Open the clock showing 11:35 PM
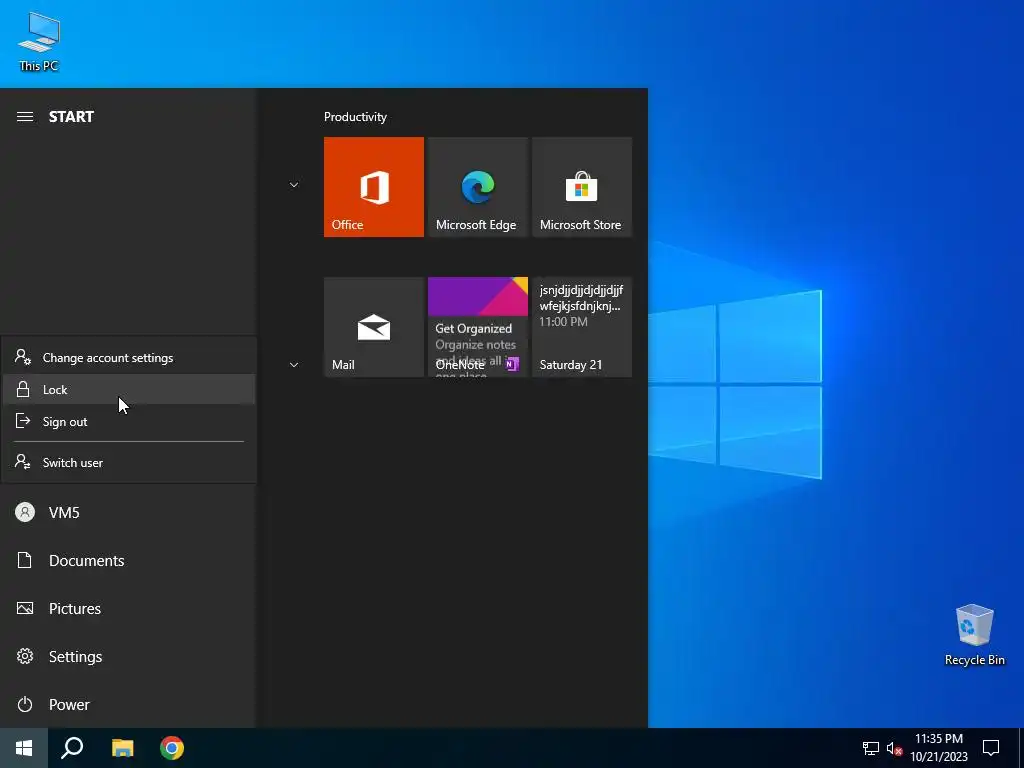1024x768 pixels. (938, 748)
